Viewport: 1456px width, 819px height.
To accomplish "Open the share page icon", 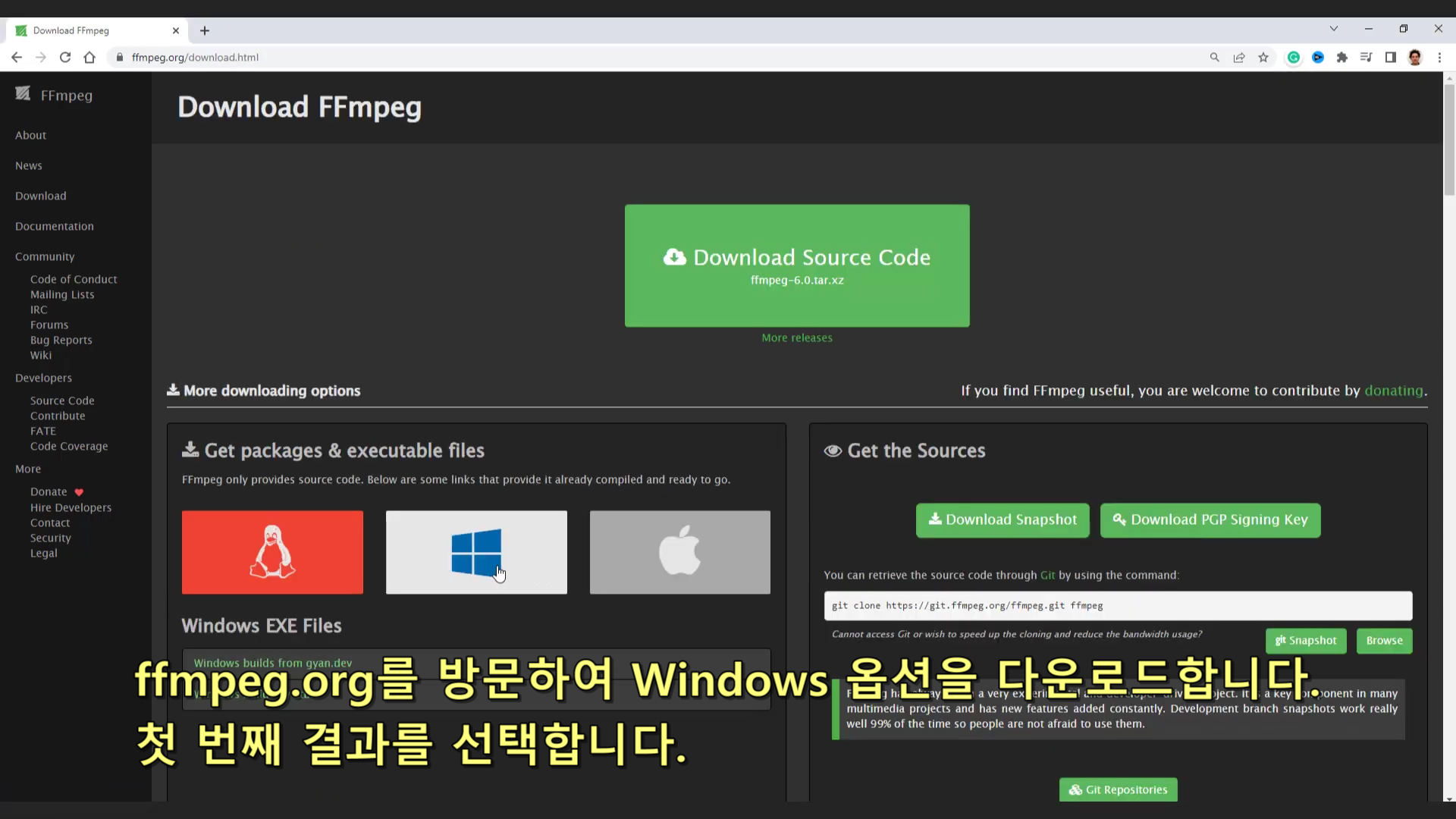I will pyautogui.click(x=1239, y=58).
